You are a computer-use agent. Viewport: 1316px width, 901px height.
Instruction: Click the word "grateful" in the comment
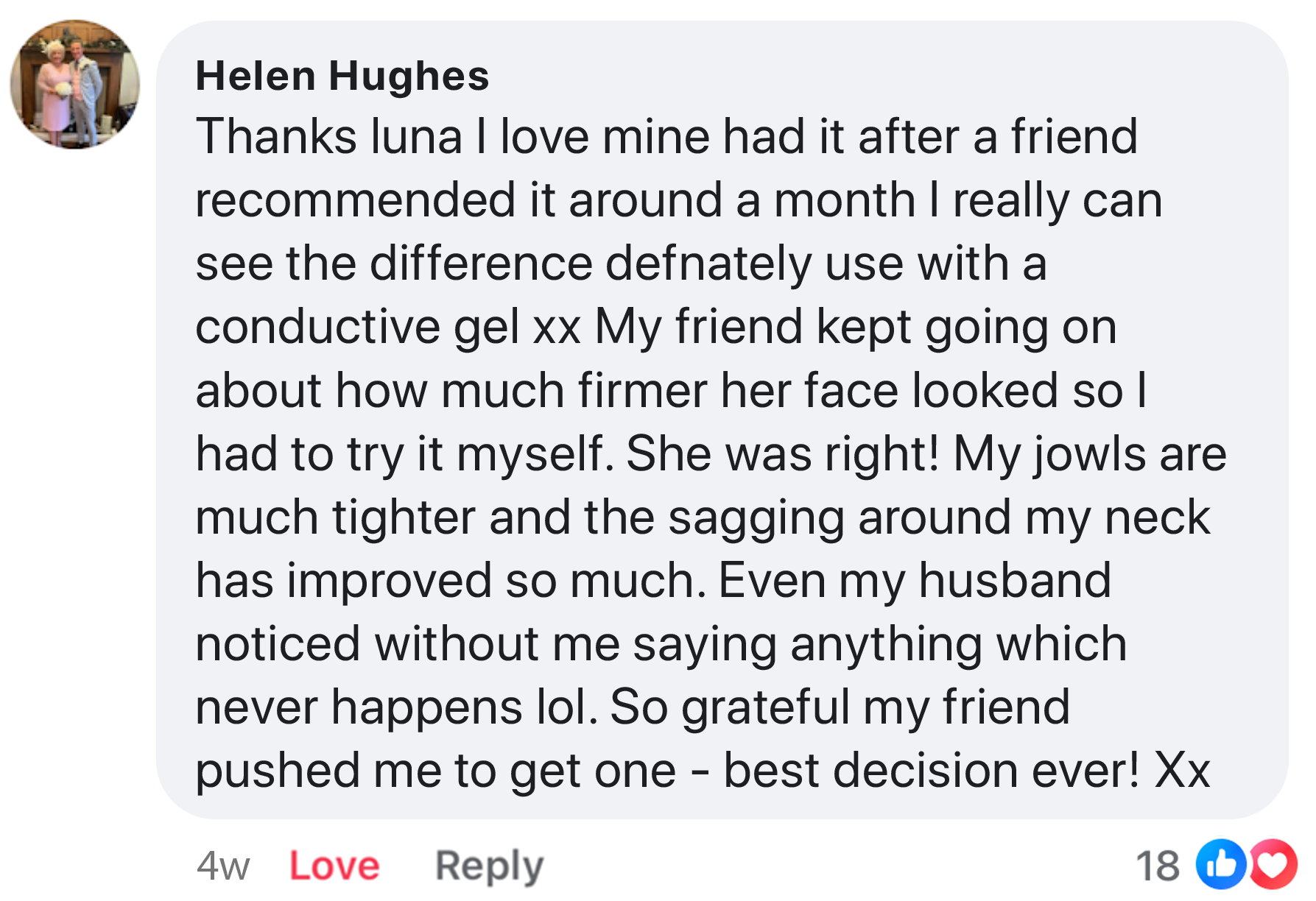coord(765,707)
